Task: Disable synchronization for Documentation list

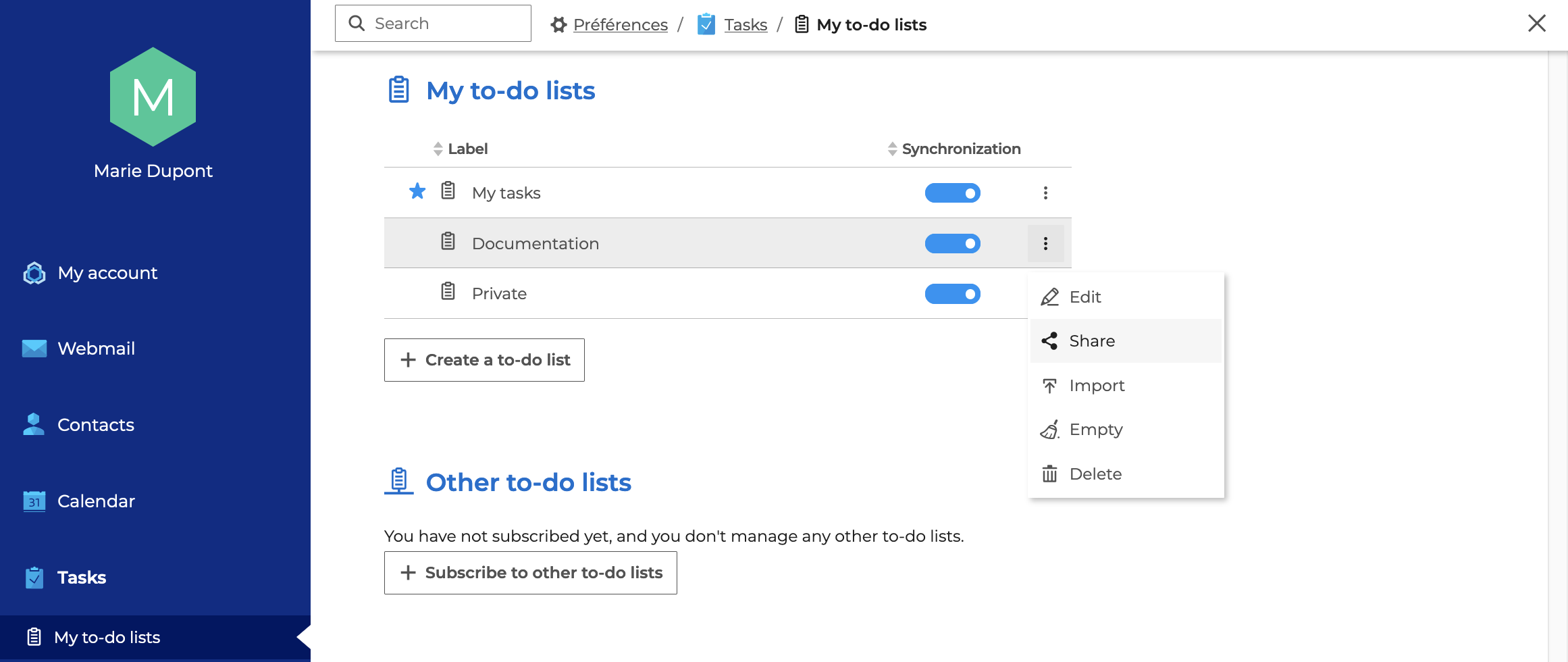Action: [x=952, y=243]
